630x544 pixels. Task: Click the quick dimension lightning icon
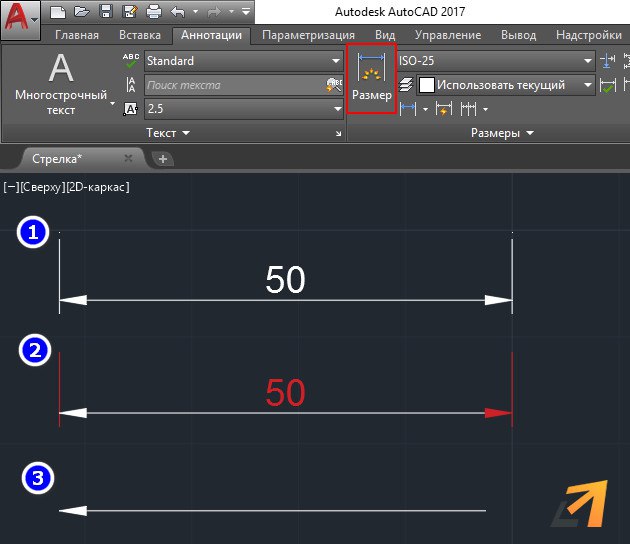[x=444, y=109]
